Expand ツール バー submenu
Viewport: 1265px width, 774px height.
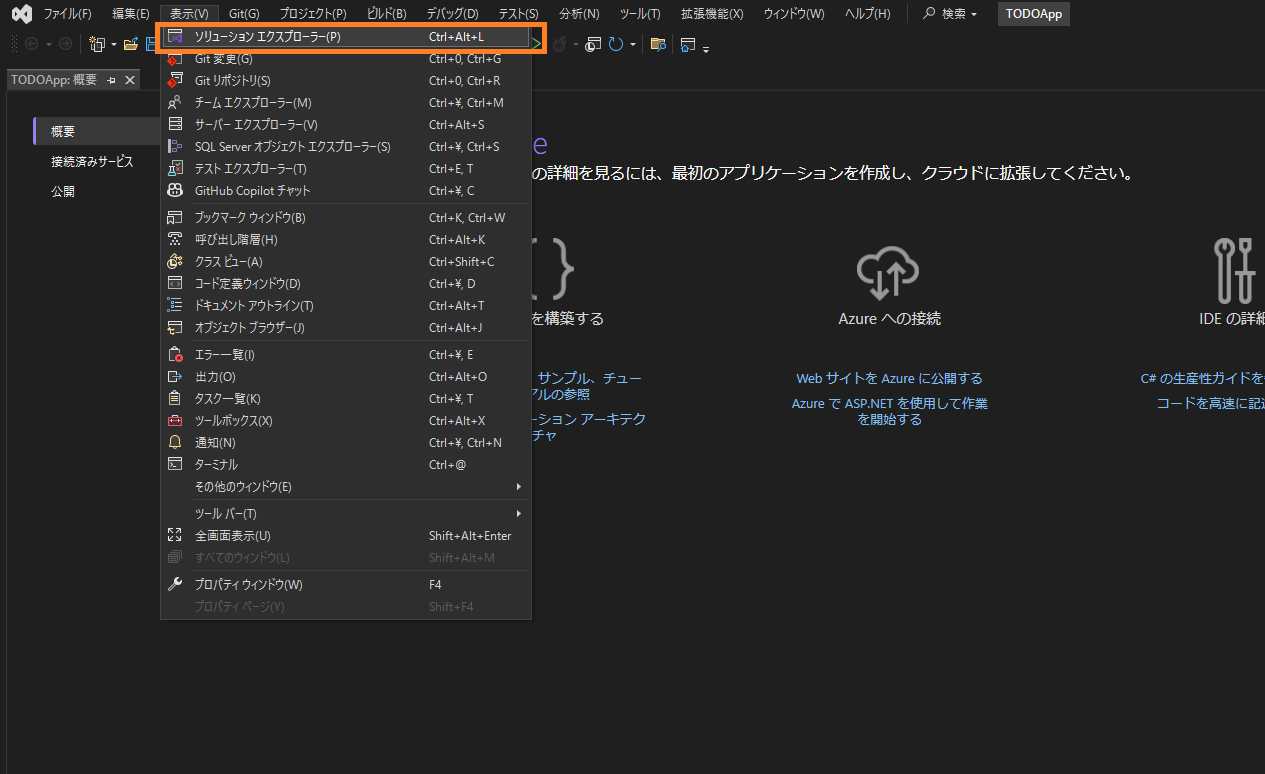point(345,514)
